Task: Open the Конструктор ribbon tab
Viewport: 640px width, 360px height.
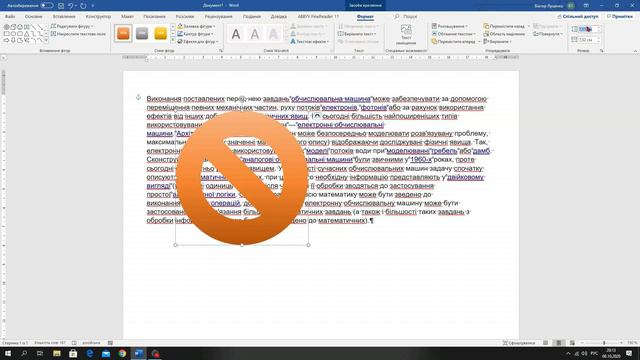Action: click(98, 17)
